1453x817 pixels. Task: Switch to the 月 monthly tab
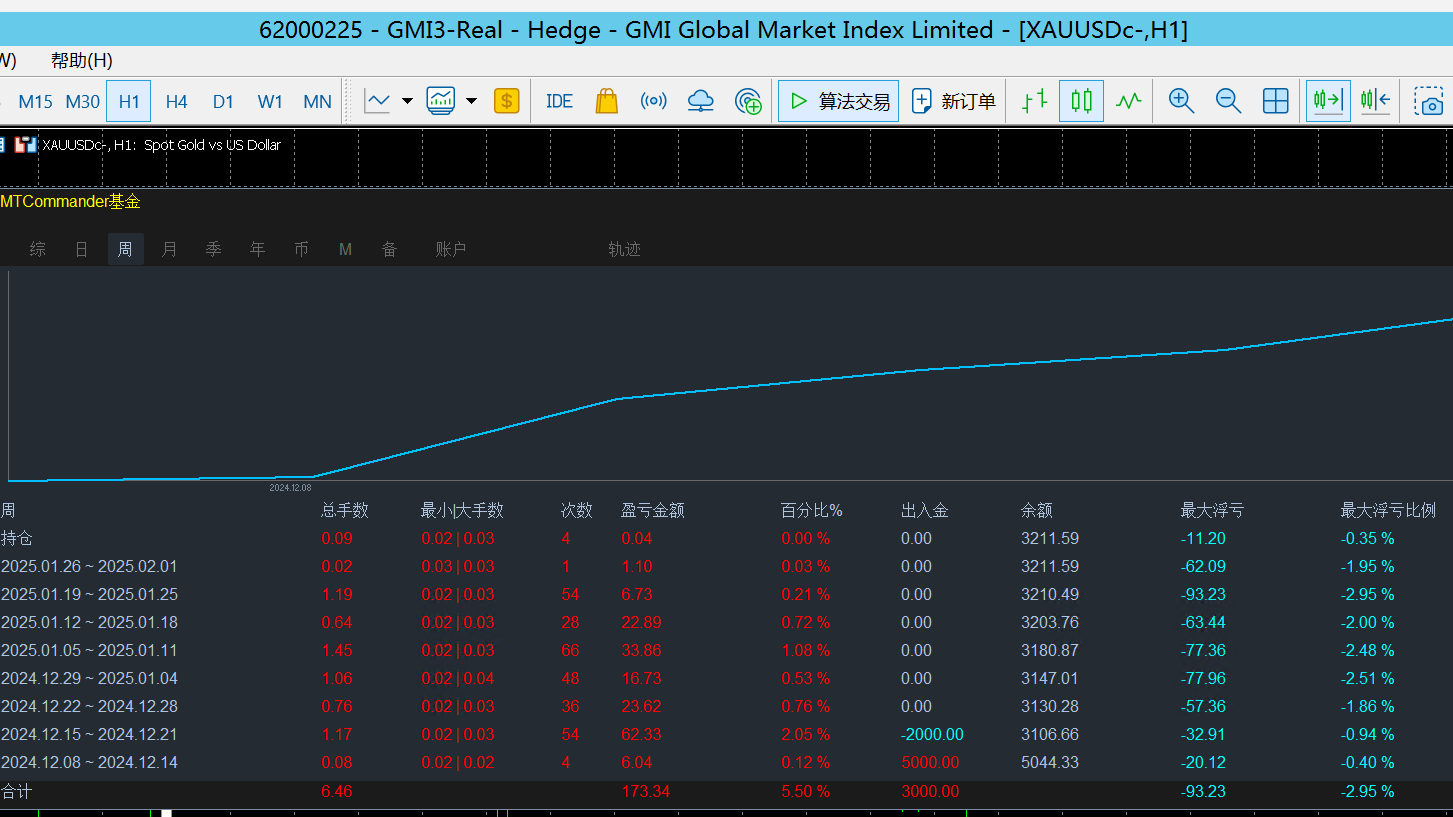point(169,249)
